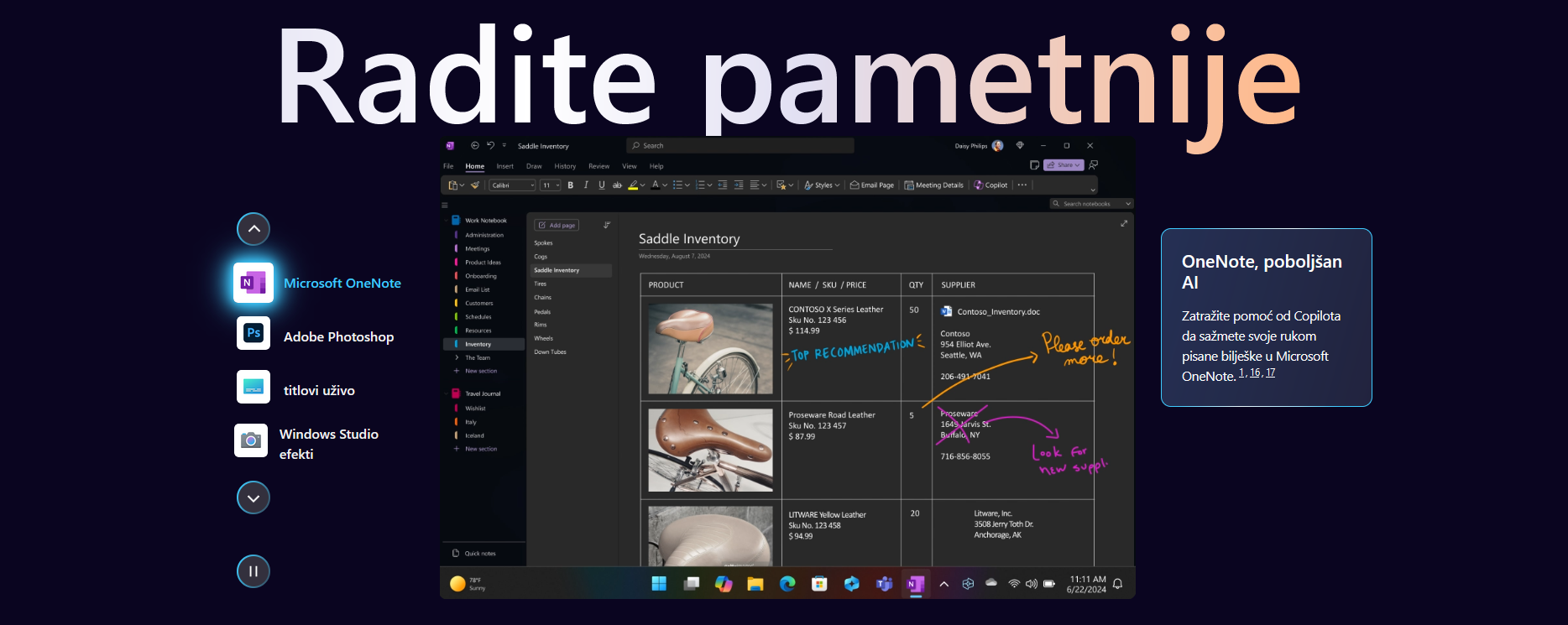Select the Windows Studio efekti item
The width and height of the screenshot is (1568, 625).
coord(308,444)
